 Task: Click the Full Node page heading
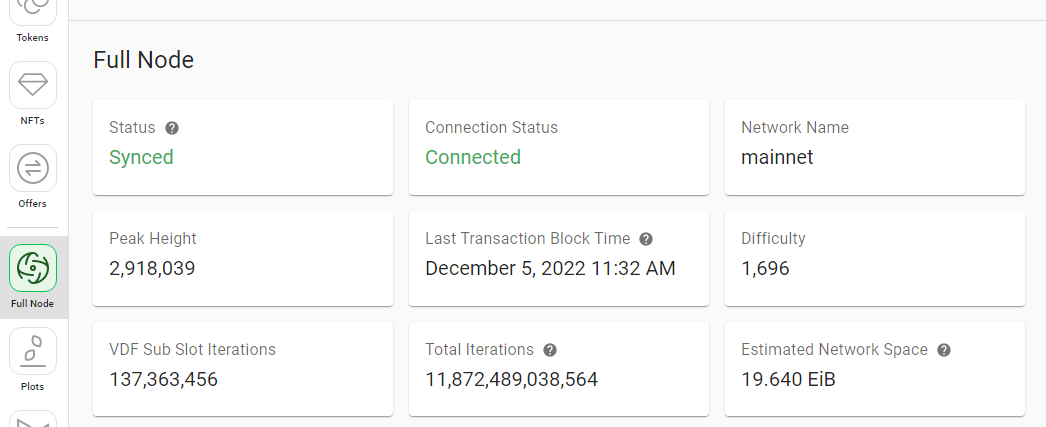click(x=143, y=60)
